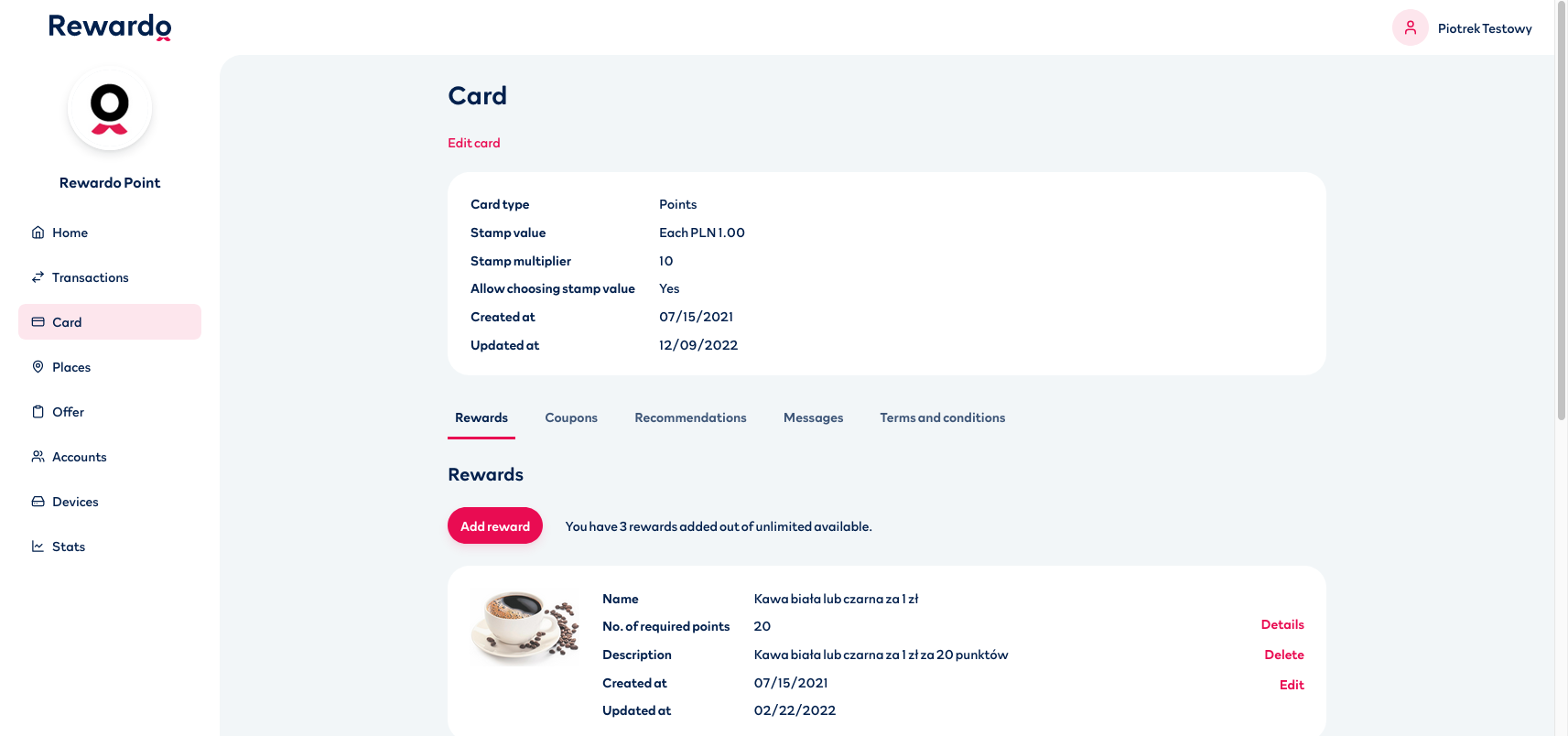Select the Offer clipboard icon
This screenshot has width=1568, height=736.
click(x=38, y=411)
